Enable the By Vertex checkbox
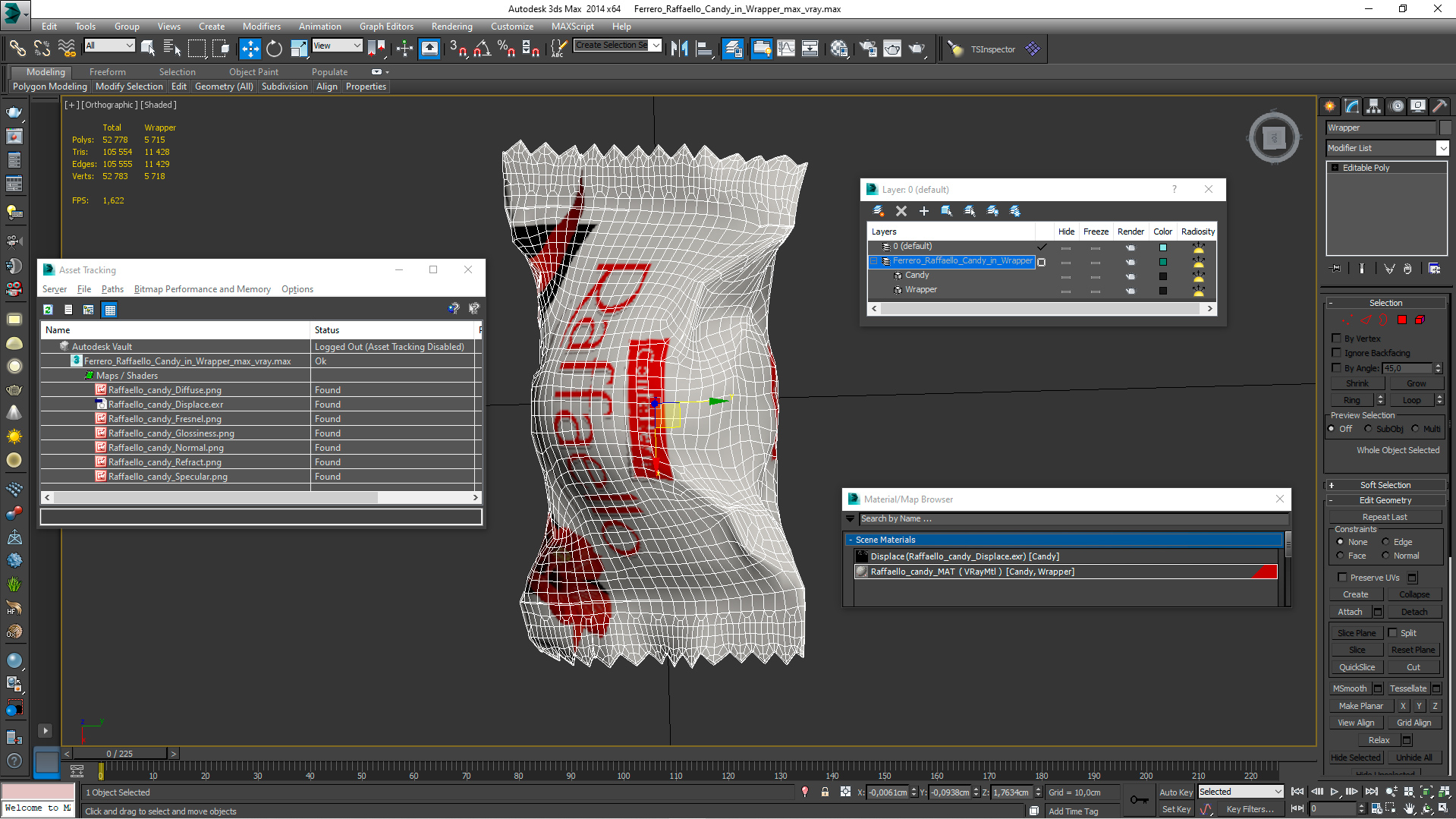The image size is (1456, 819). coord(1337,339)
